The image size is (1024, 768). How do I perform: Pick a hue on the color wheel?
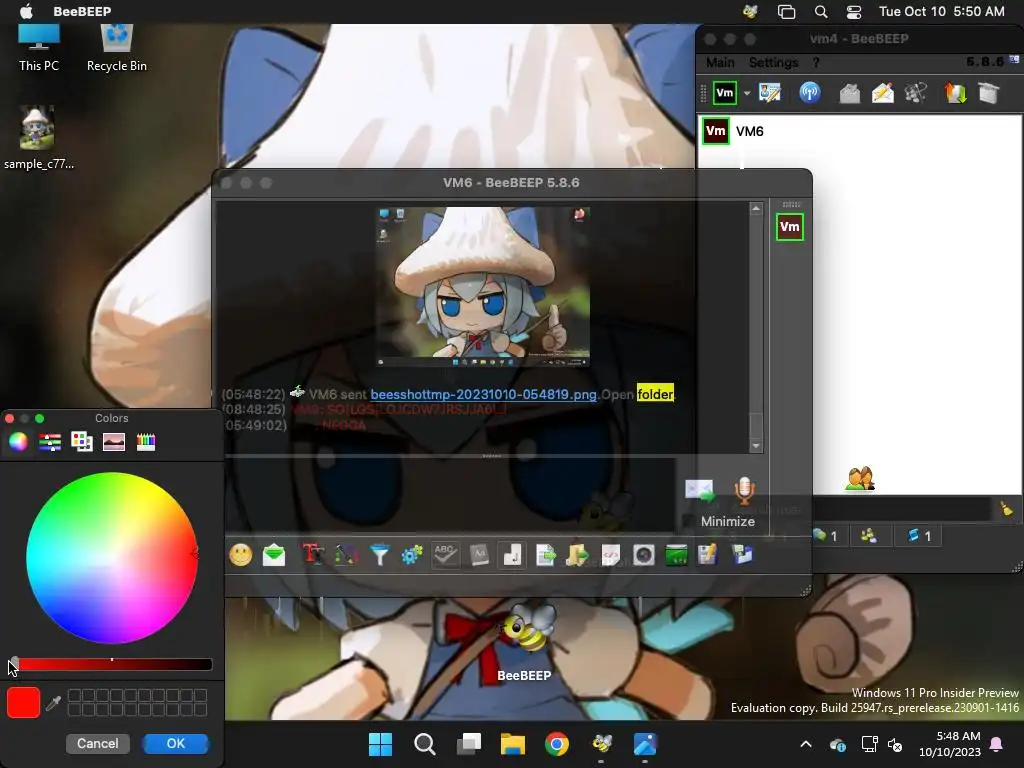click(112, 558)
